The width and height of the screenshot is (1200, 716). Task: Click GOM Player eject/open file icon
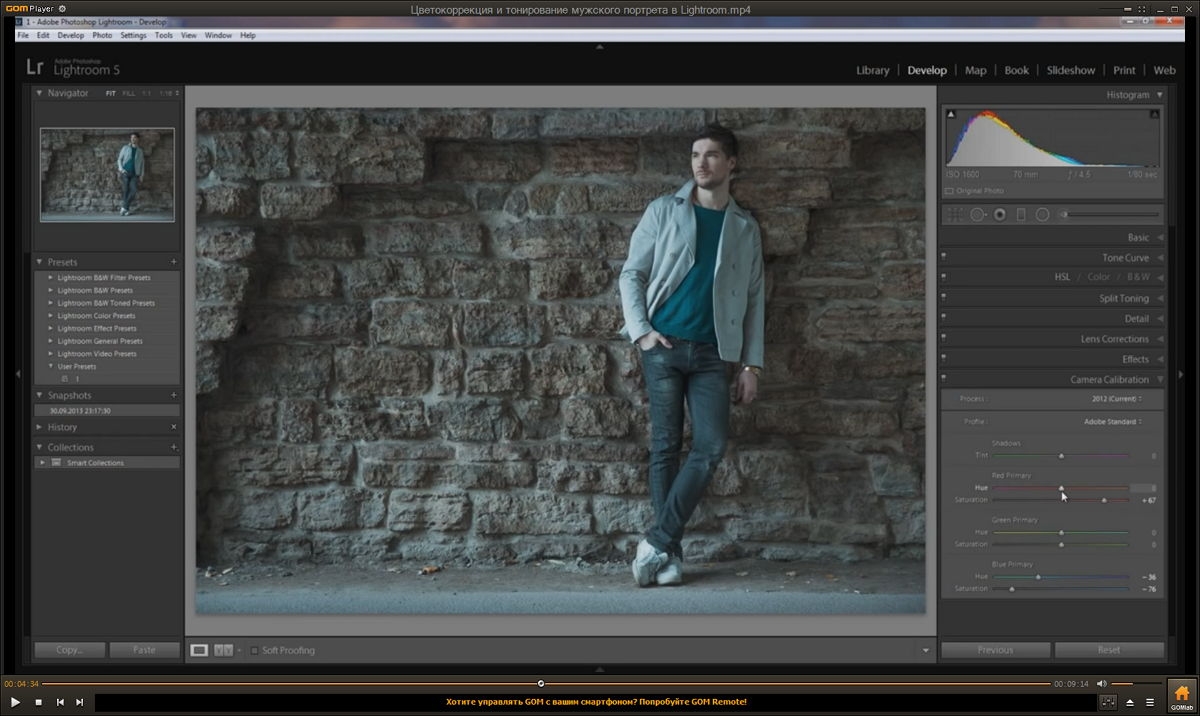(1130, 702)
